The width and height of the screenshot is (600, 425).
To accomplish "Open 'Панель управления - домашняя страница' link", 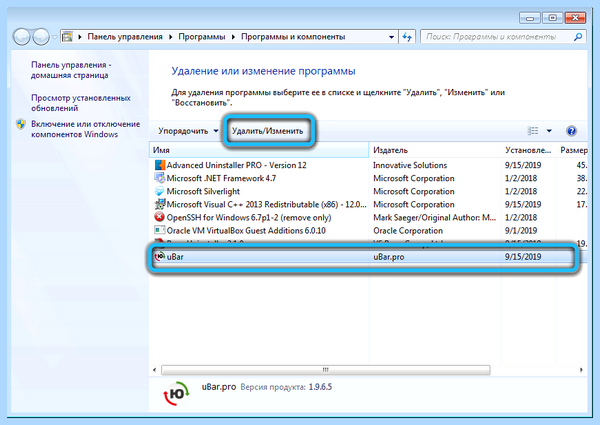I will point(71,70).
